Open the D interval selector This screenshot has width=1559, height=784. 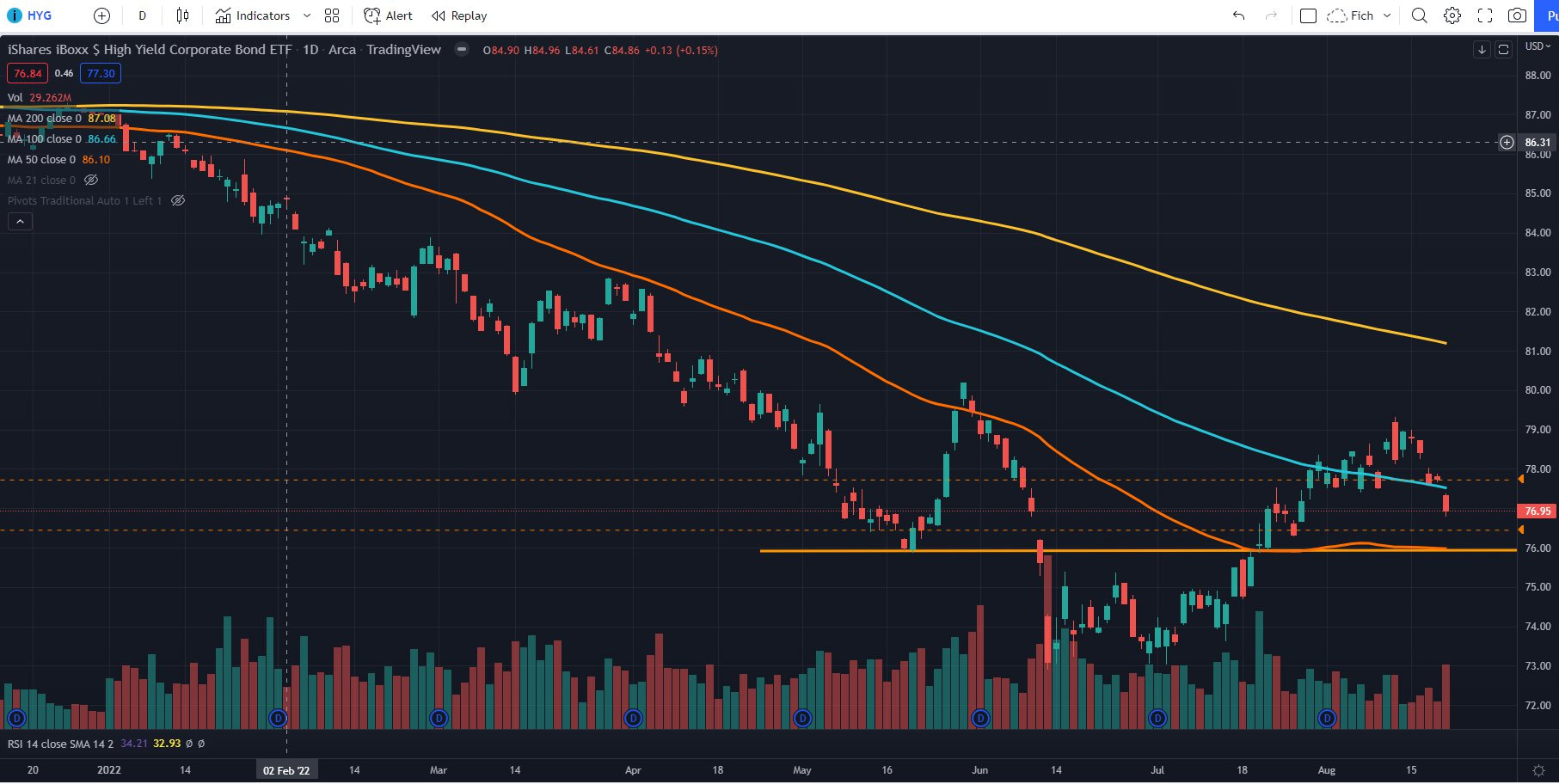pos(142,15)
